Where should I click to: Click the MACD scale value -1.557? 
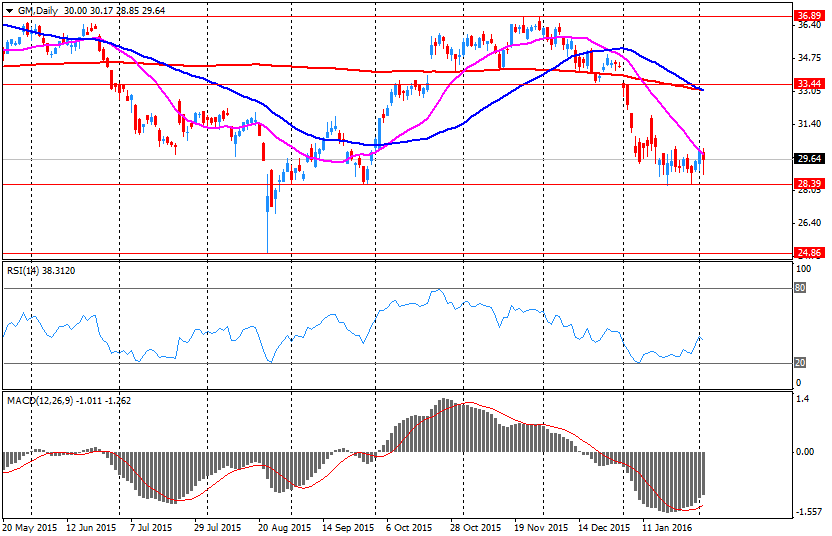coord(809,512)
